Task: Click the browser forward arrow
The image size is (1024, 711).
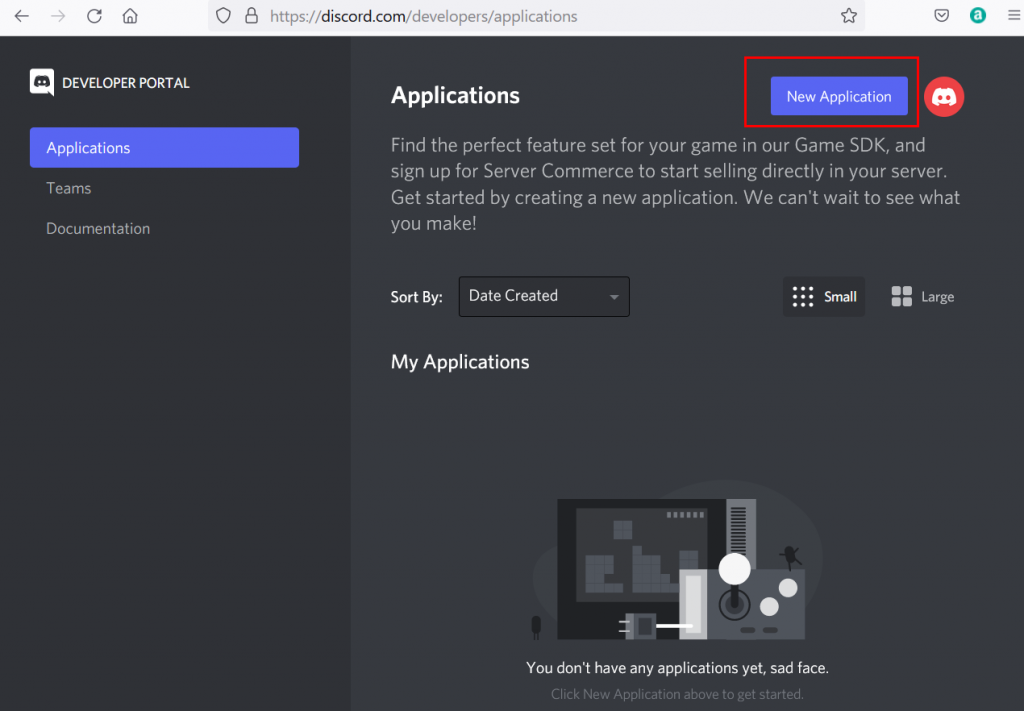Action: click(x=58, y=16)
